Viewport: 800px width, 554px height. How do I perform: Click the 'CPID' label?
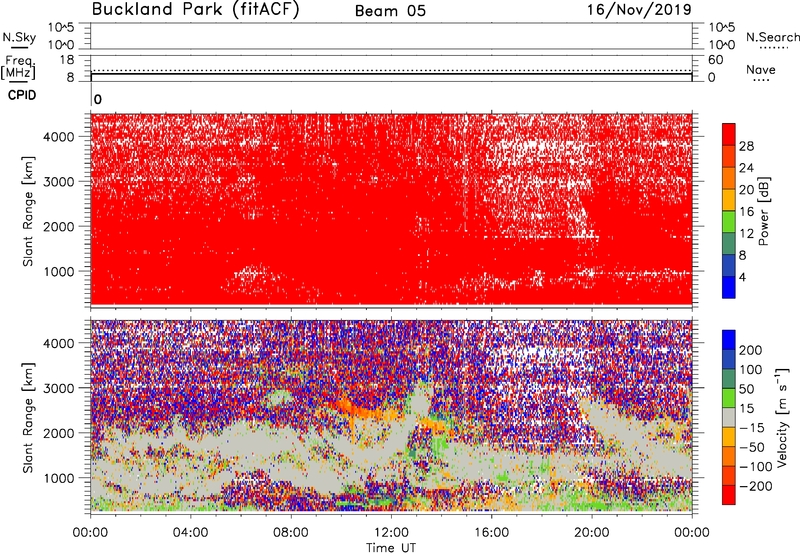22,95
